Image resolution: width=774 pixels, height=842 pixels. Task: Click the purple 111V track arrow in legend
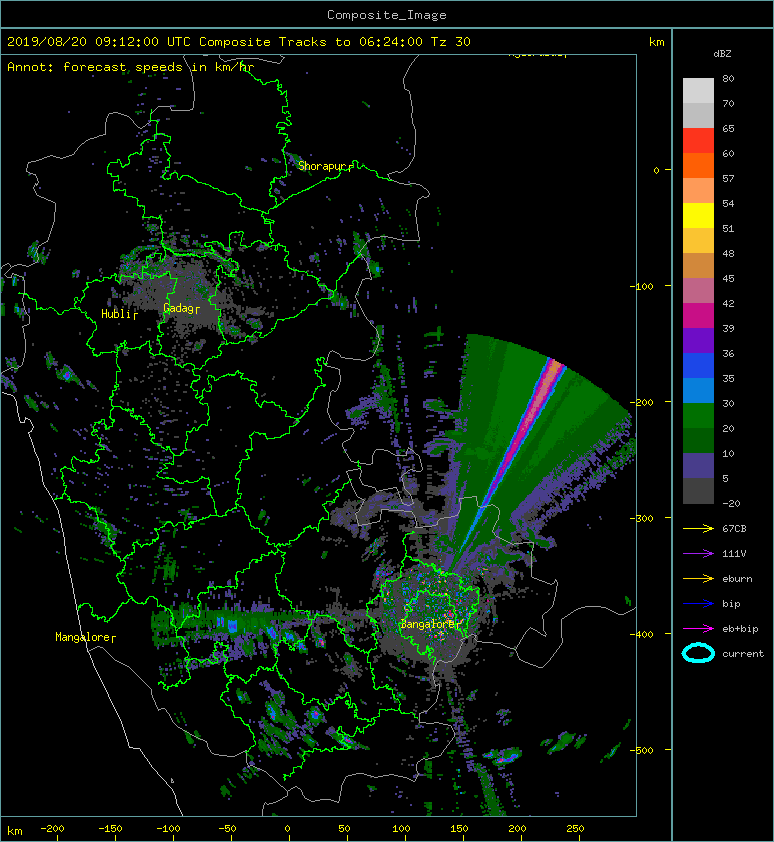coord(698,554)
